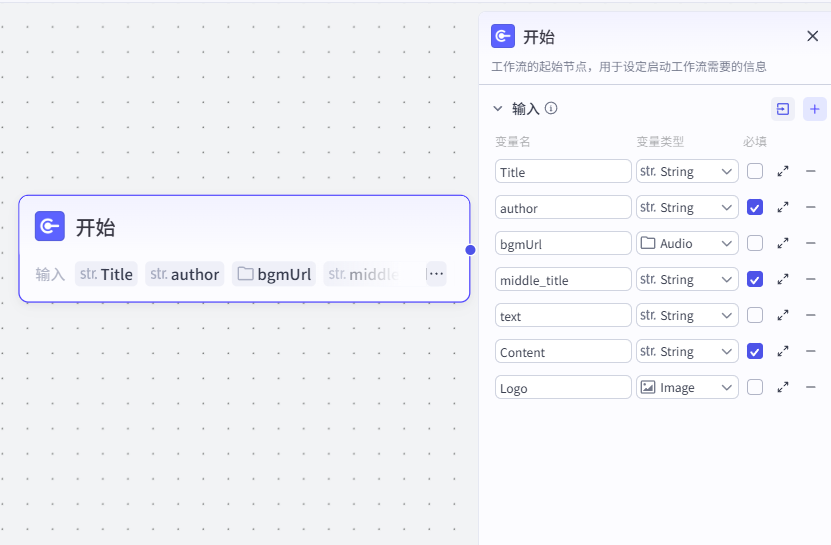Click the 开始 title on canvas node
The height and width of the screenshot is (545, 831).
tap(95, 227)
